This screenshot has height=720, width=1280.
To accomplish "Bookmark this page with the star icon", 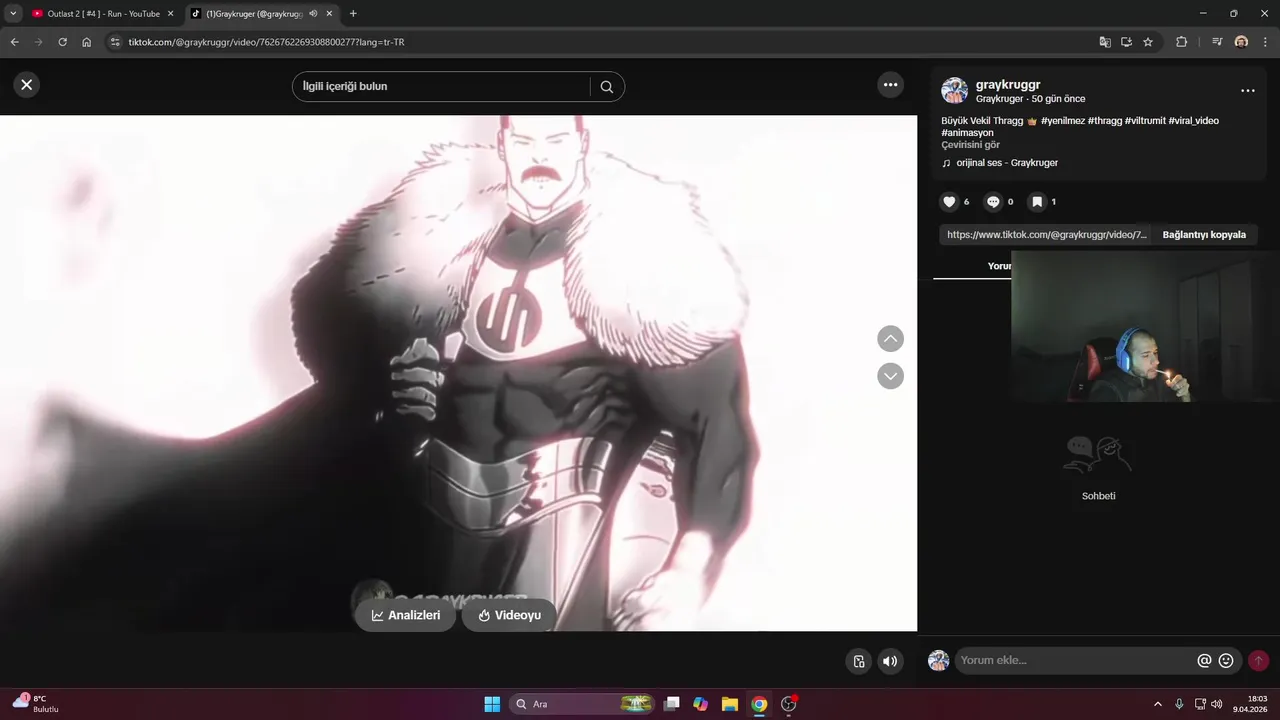I will pos(1148,42).
